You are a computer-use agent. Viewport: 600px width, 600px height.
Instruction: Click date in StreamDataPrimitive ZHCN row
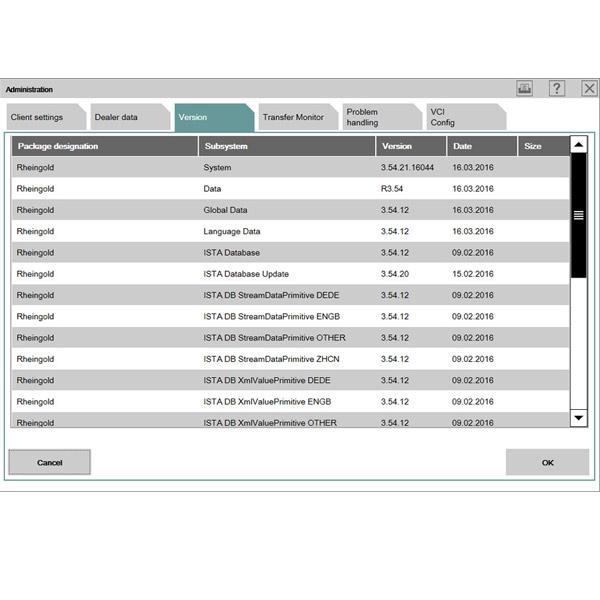473,359
